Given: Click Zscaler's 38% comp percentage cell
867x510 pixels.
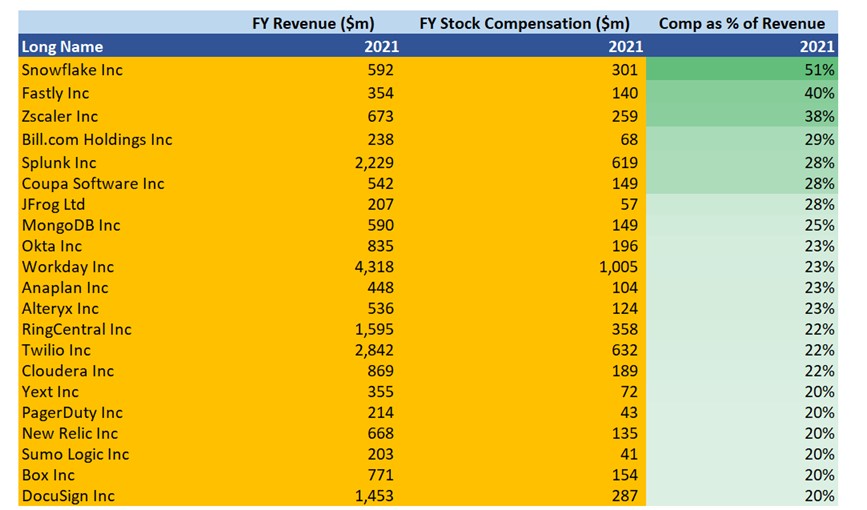Looking at the screenshot, I should (x=741, y=116).
